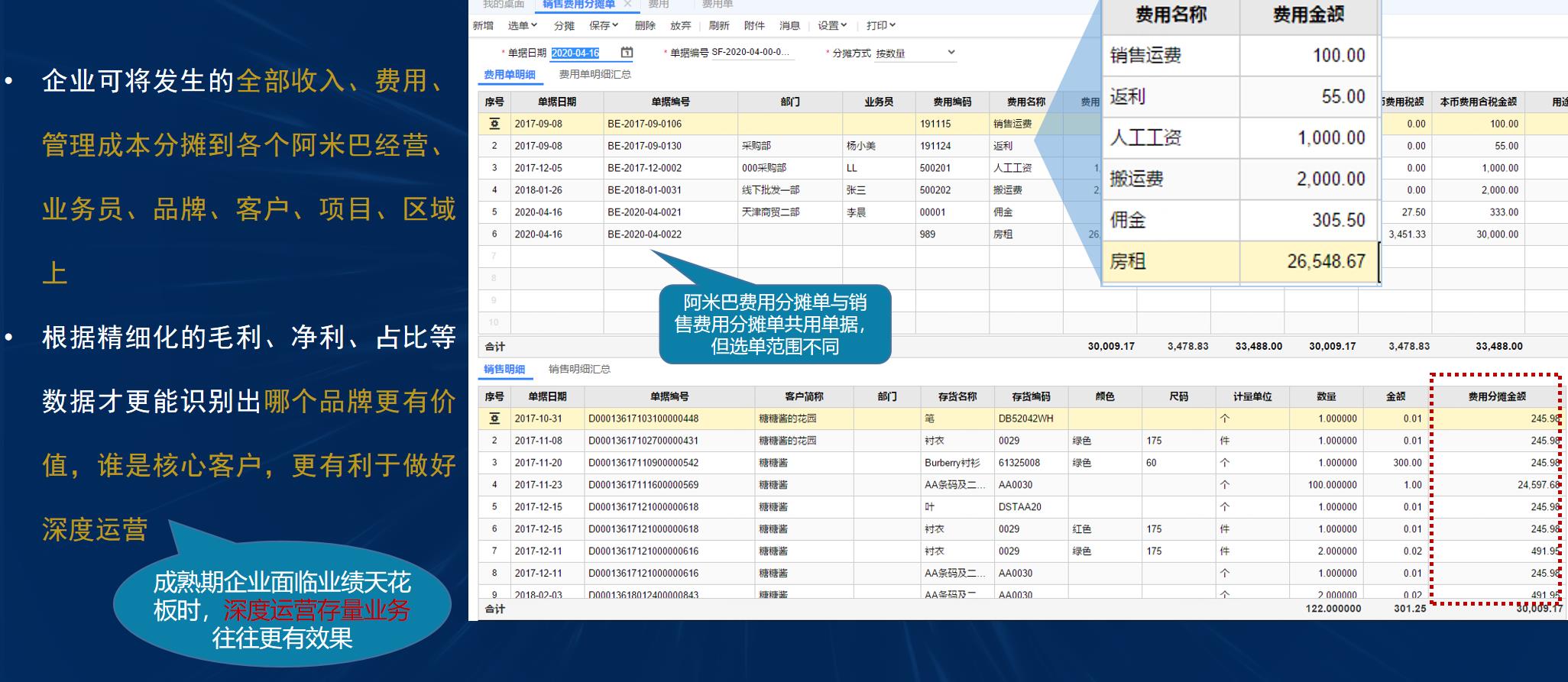This screenshot has height=682, width=1568.
Task: Open the 分摊方式 combo box showing 按数量
Action: click(915, 53)
